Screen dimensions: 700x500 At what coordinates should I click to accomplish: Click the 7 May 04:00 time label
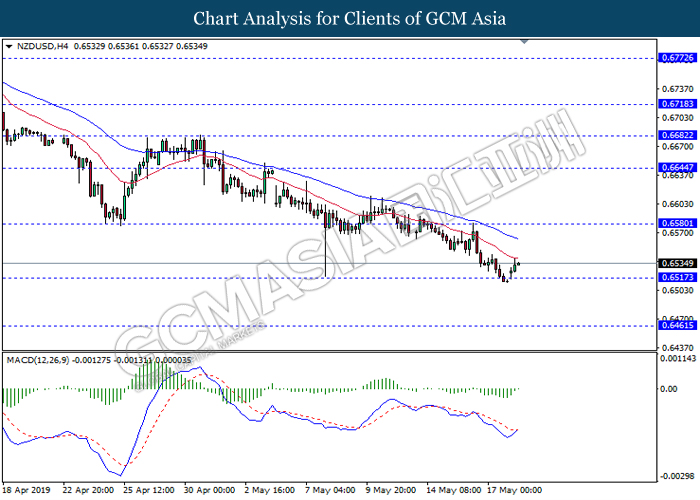tap(330, 490)
